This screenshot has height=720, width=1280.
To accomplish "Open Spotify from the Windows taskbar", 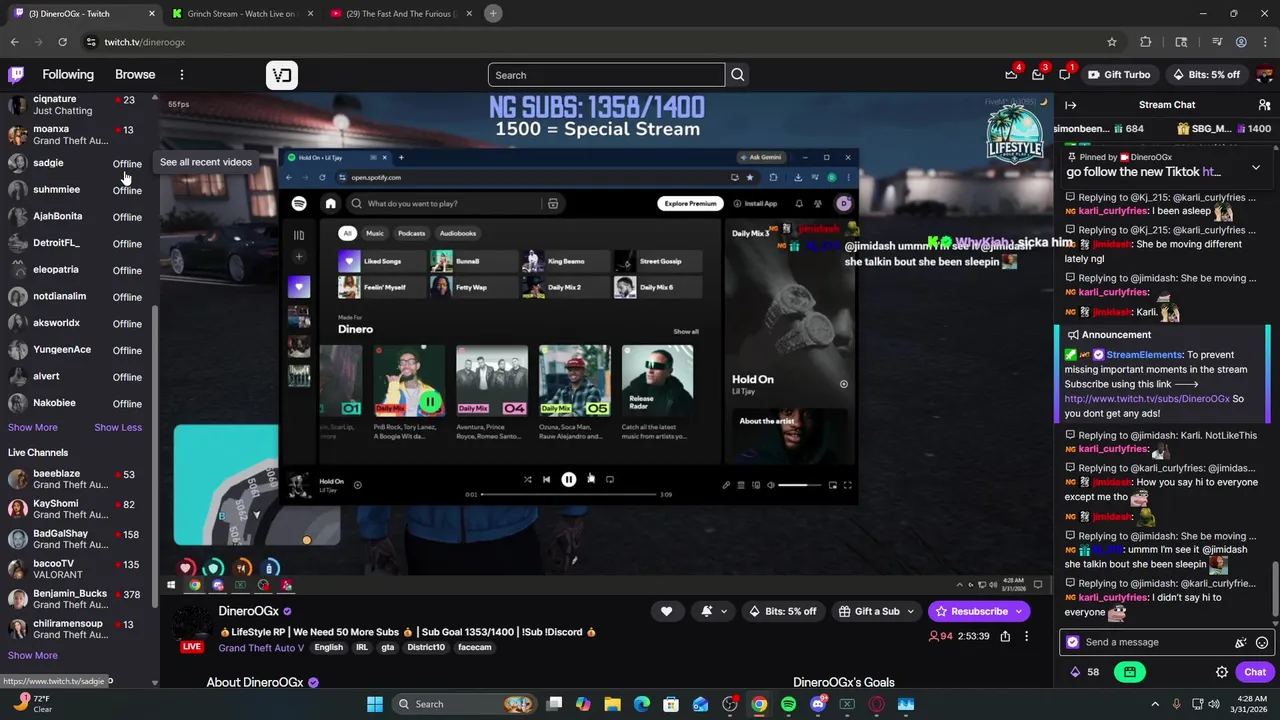I will [788, 704].
